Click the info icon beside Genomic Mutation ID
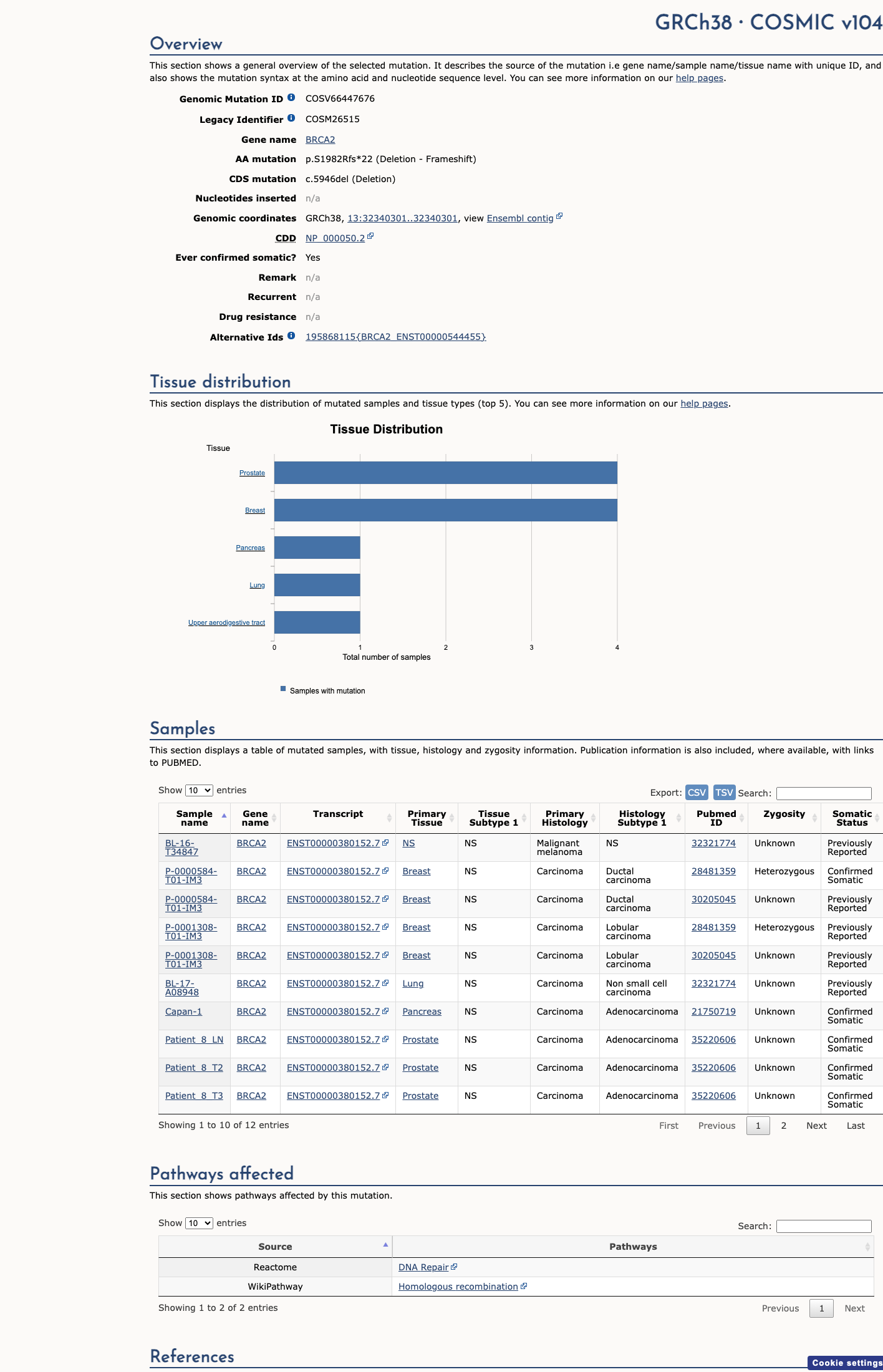Viewport: 883px width, 1372px height. (x=291, y=98)
